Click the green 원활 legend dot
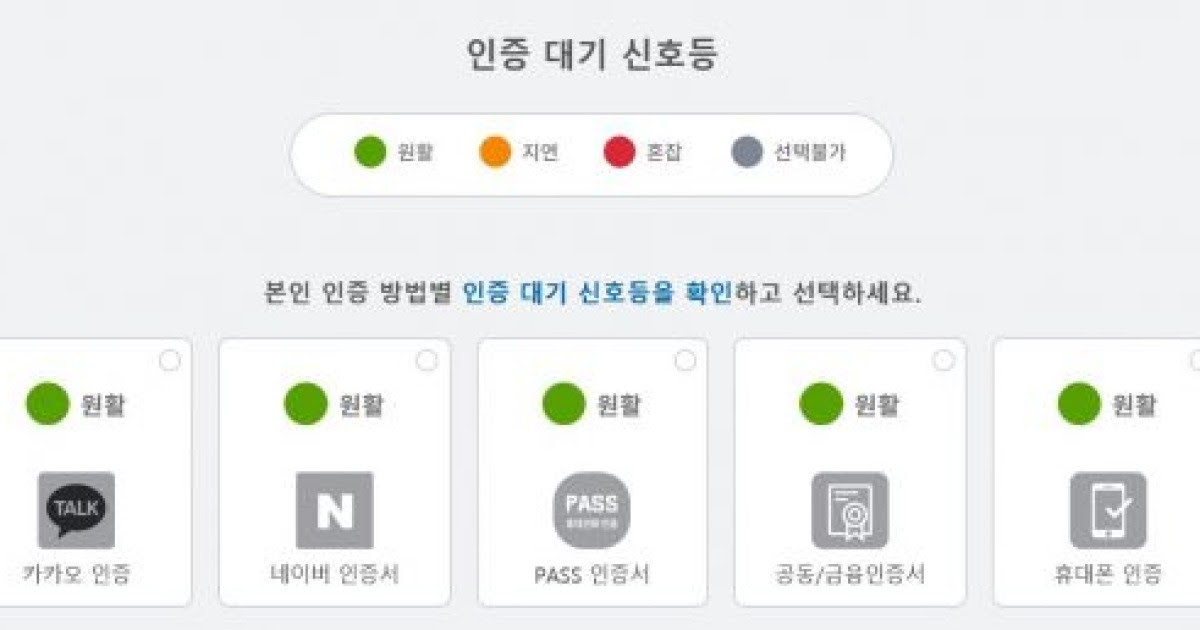This screenshot has height=630, width=1200. tap(370, 153)
